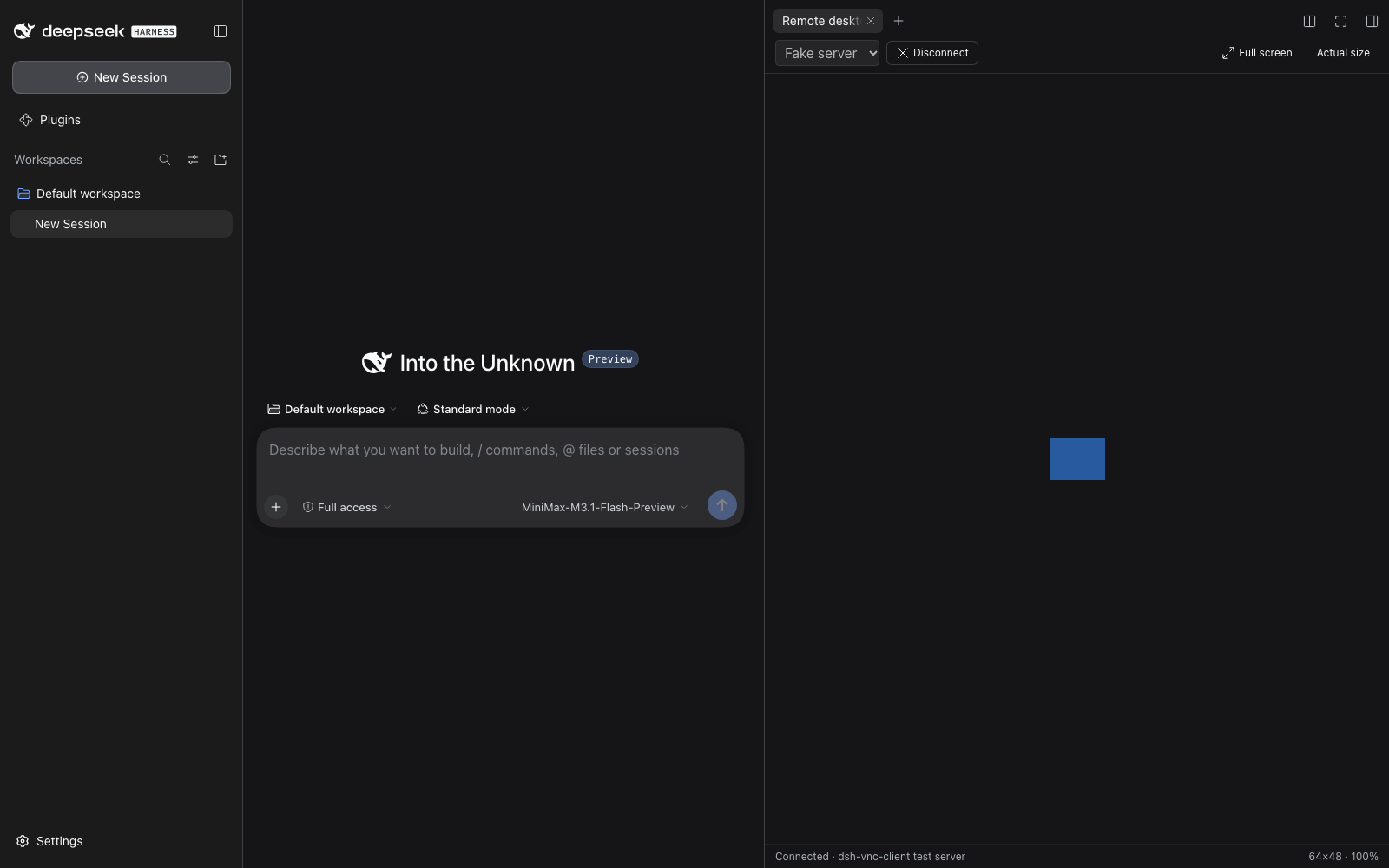
Task: Disconnect from the remote server
Action: click(932, 53)
